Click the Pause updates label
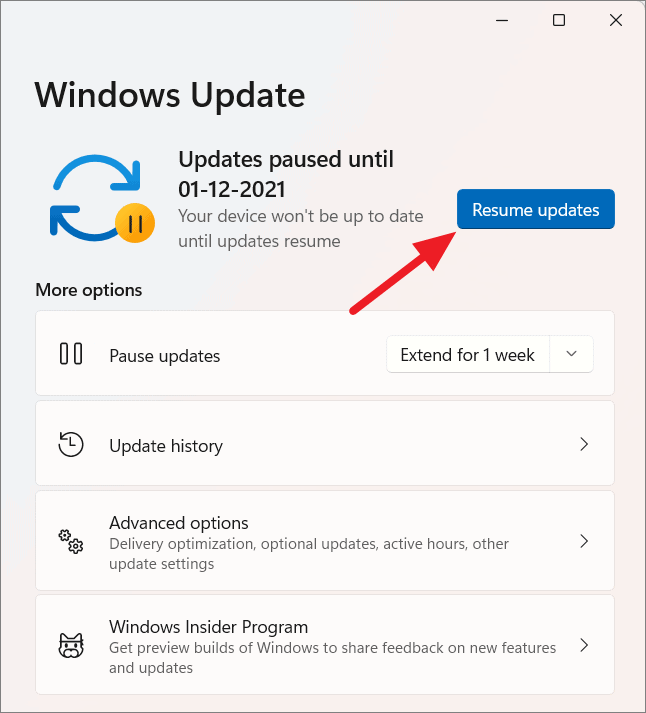 (x=165, y=356)
